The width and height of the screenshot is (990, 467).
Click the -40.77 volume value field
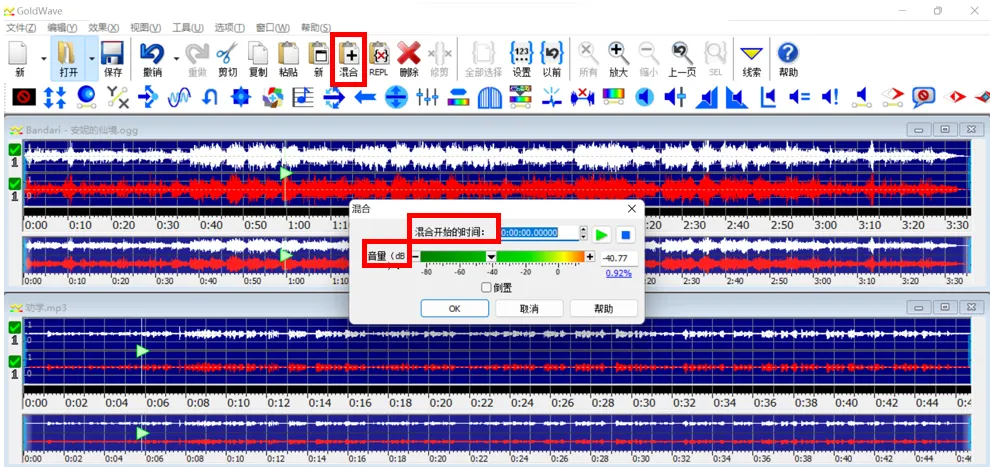point(619,257)
